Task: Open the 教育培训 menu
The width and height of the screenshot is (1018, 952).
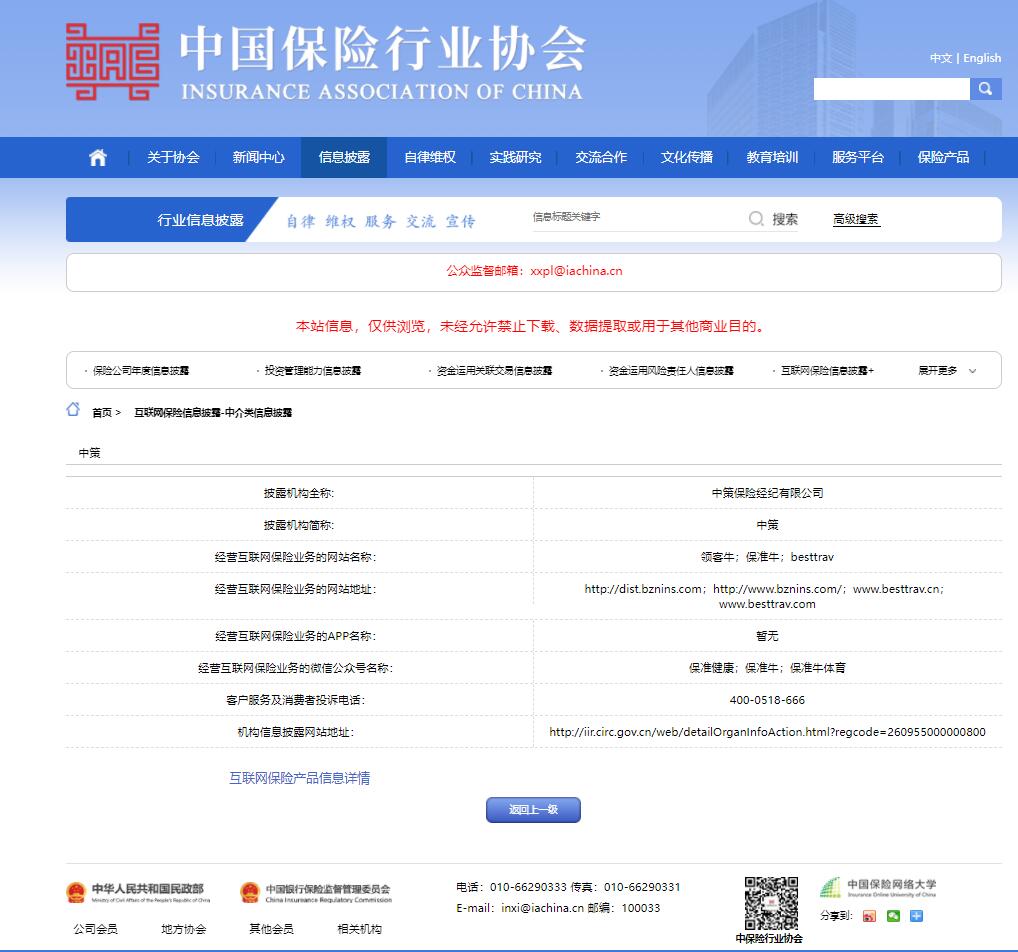Action: (x=773, y=157)
